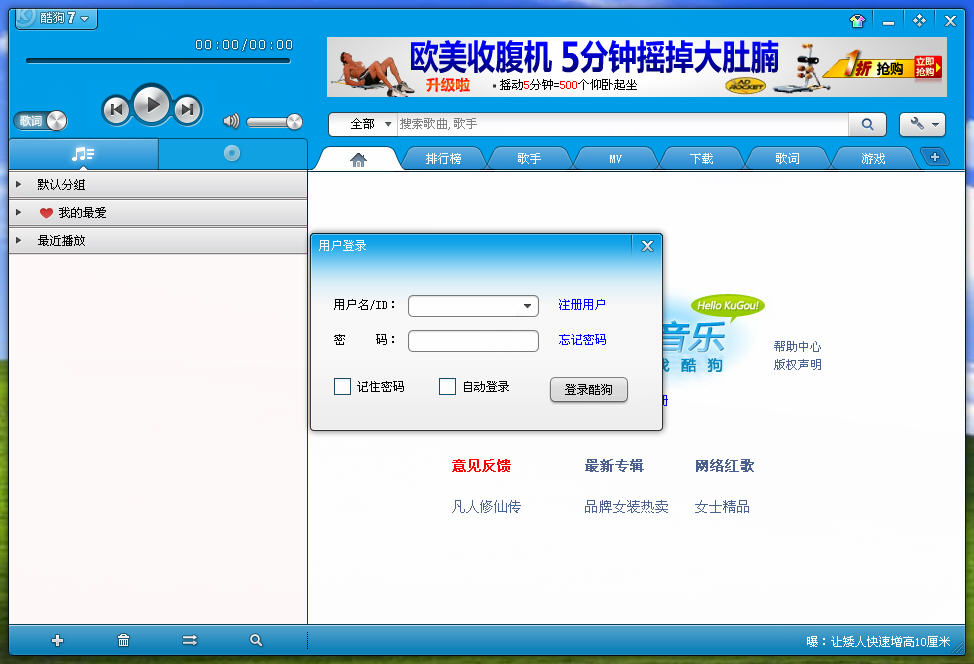Add a new tab with plus button

point(935,157)
